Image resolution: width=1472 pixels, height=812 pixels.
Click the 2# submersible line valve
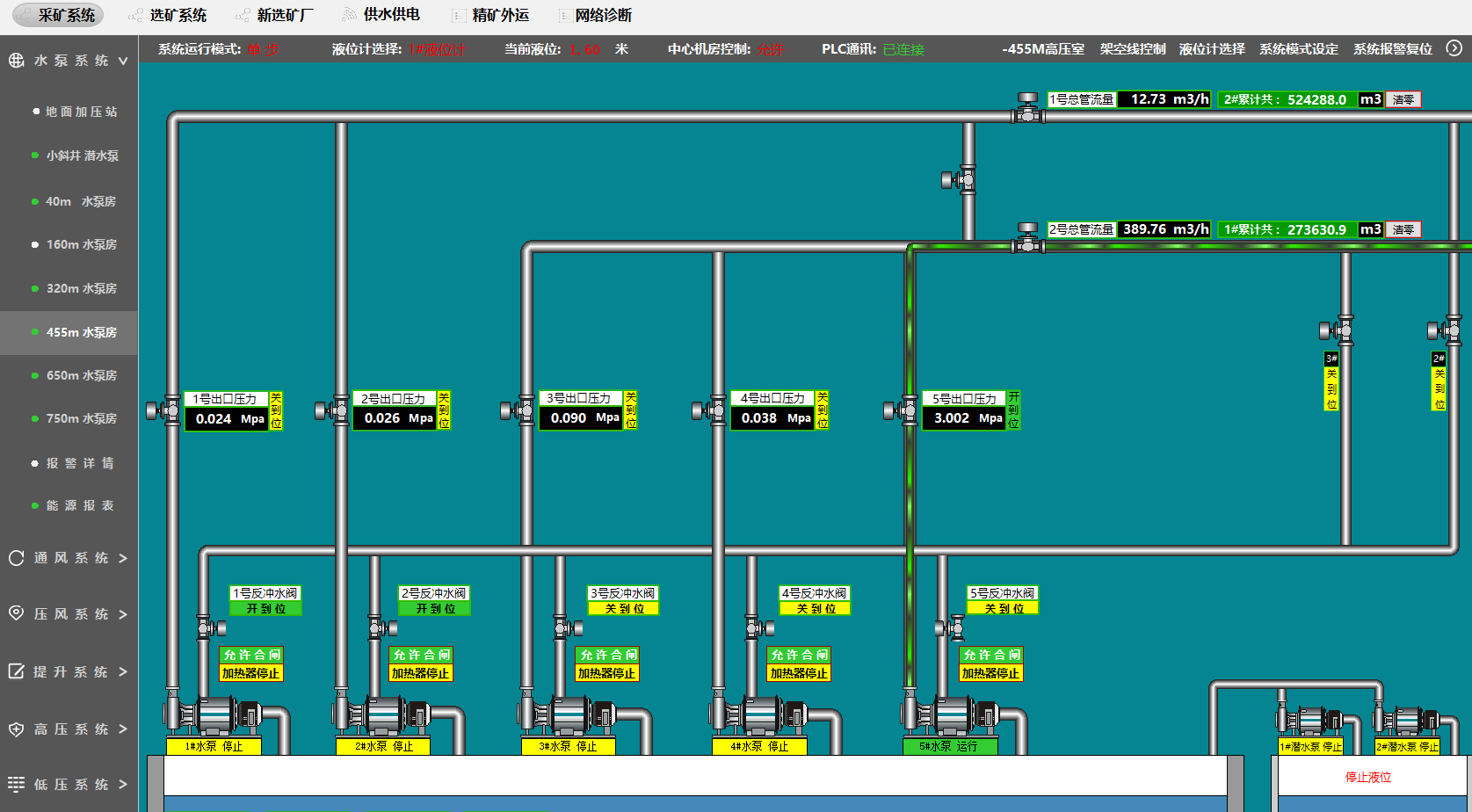tap(1445, 330)
